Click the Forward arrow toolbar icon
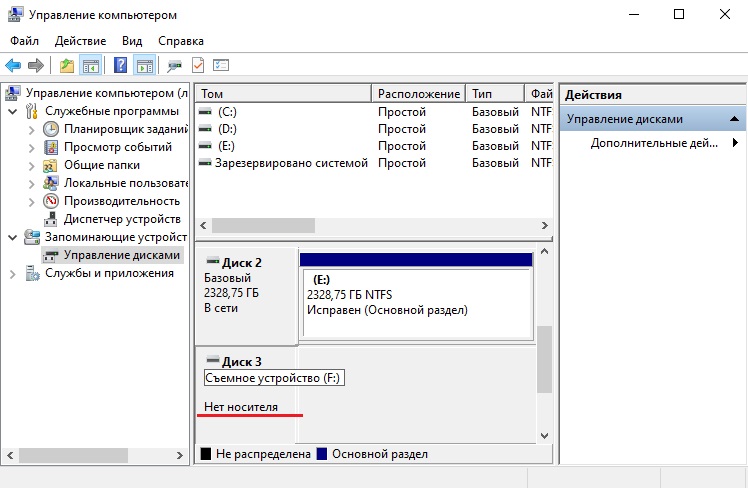 36,65
